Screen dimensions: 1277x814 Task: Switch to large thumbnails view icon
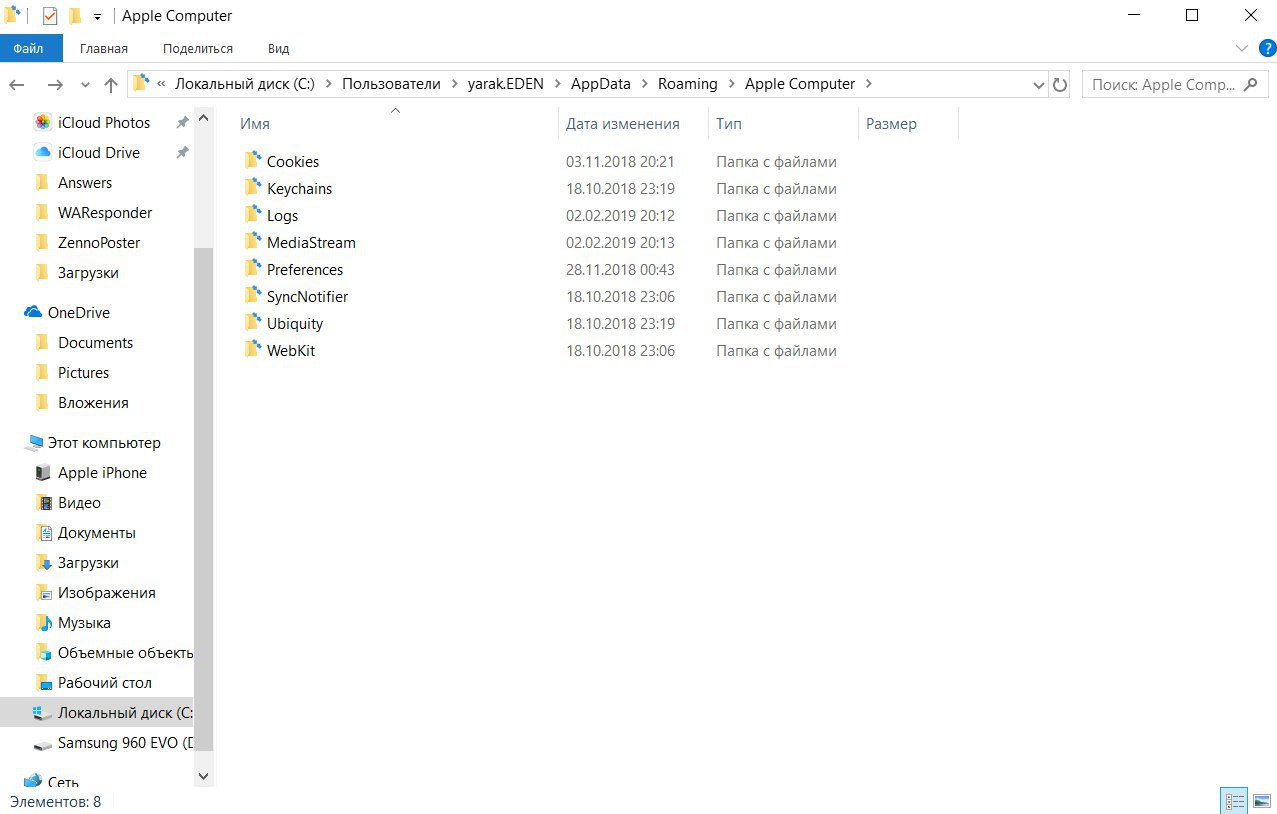(1262, 801)
